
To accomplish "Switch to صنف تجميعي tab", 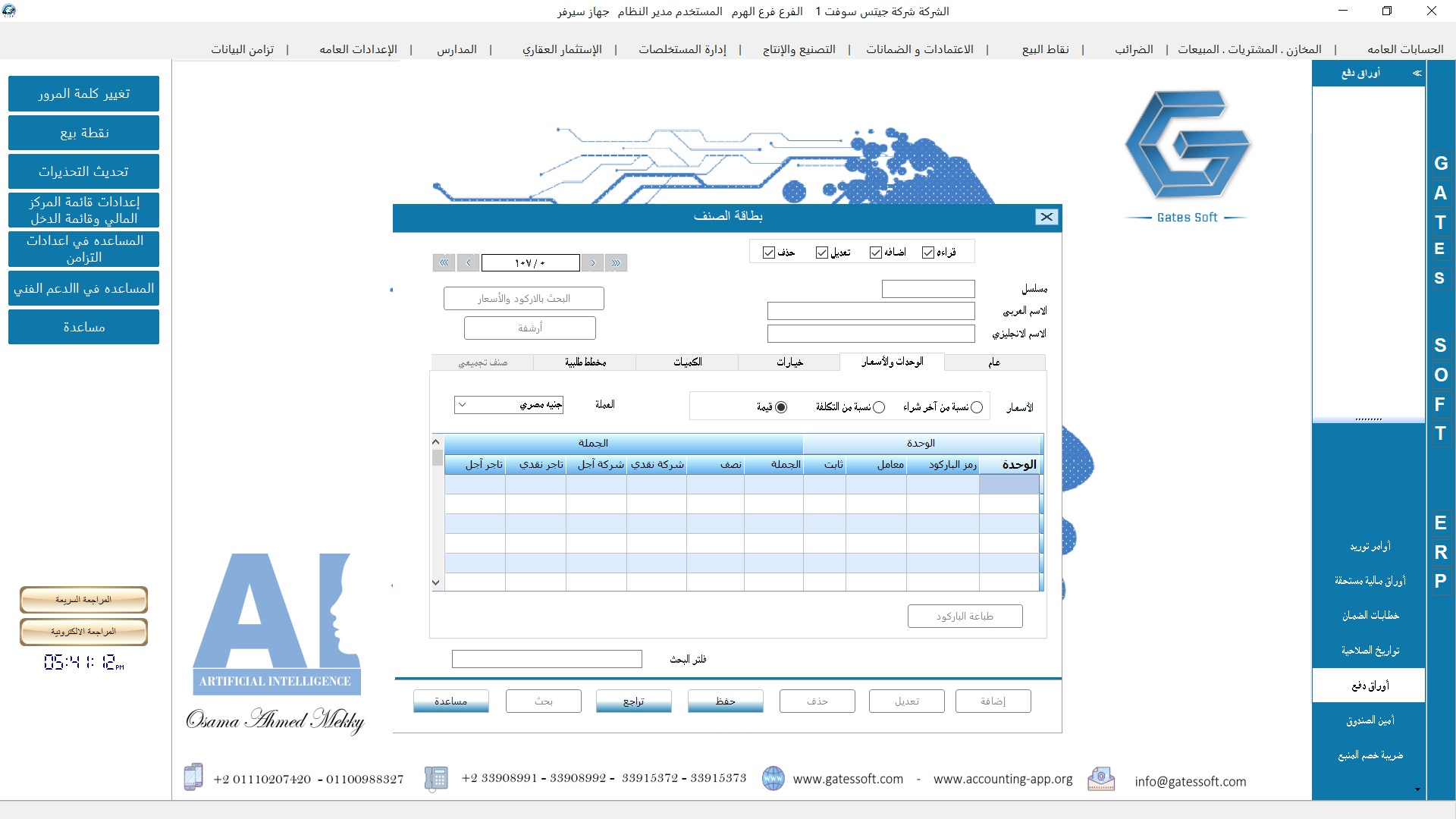I will tap(483, 362).
